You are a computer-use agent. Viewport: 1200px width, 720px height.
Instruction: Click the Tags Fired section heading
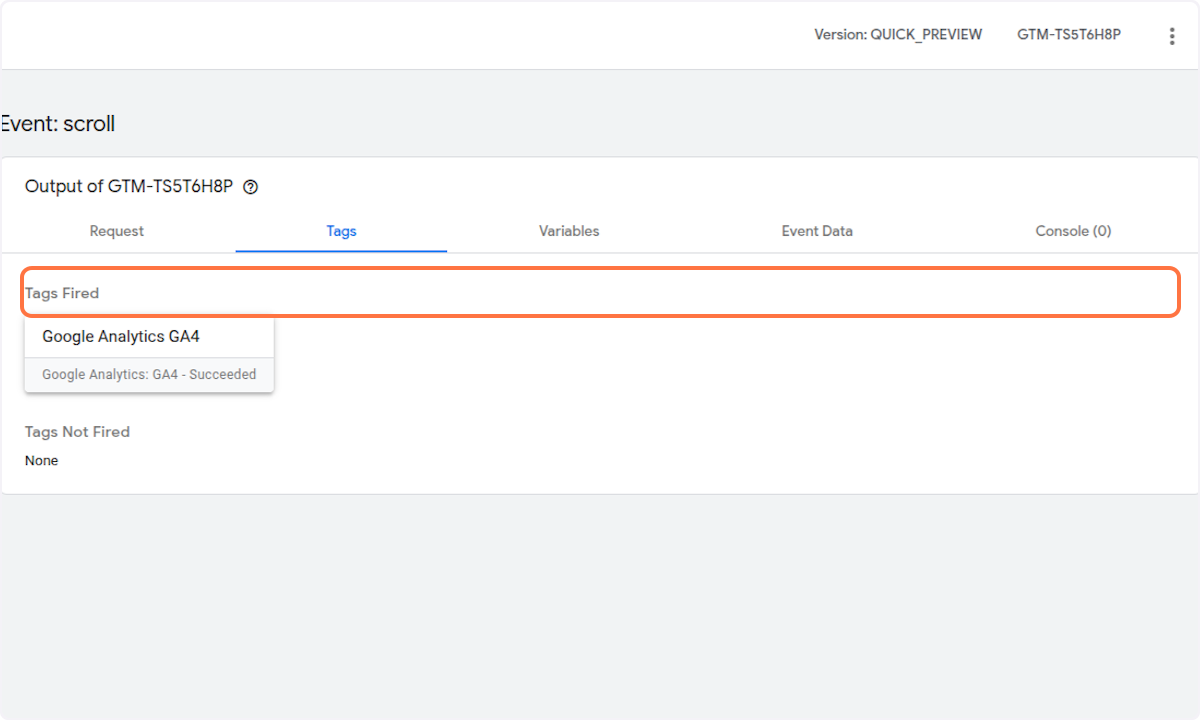pos(62,293)
